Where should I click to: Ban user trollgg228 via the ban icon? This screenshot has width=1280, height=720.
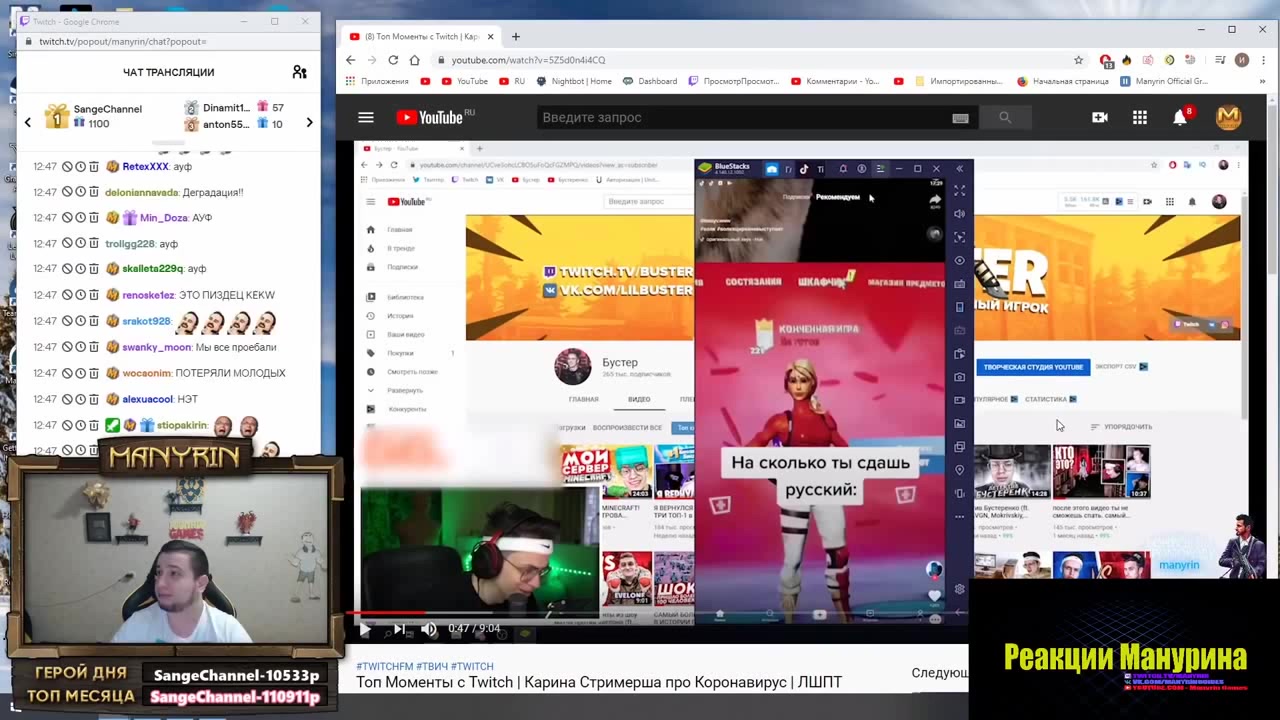pyautogui.click(x=67, y=243)
